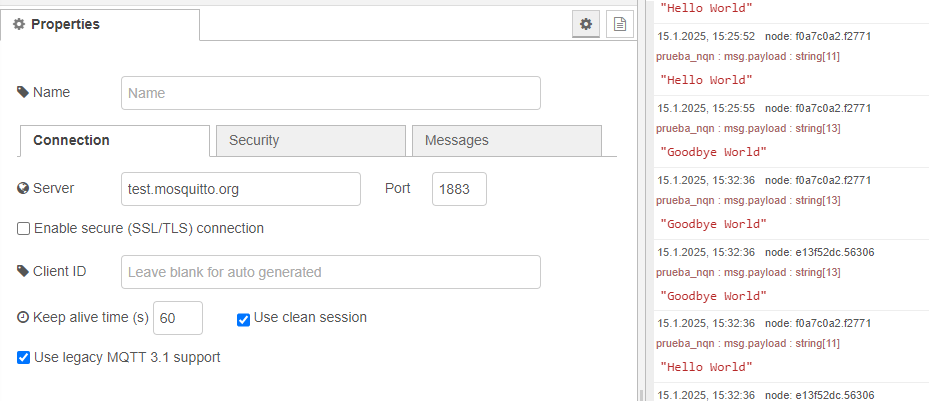Focus the Server address field
Image resolution: width=929 pixels, height=401 pixels.
[240, 188]
